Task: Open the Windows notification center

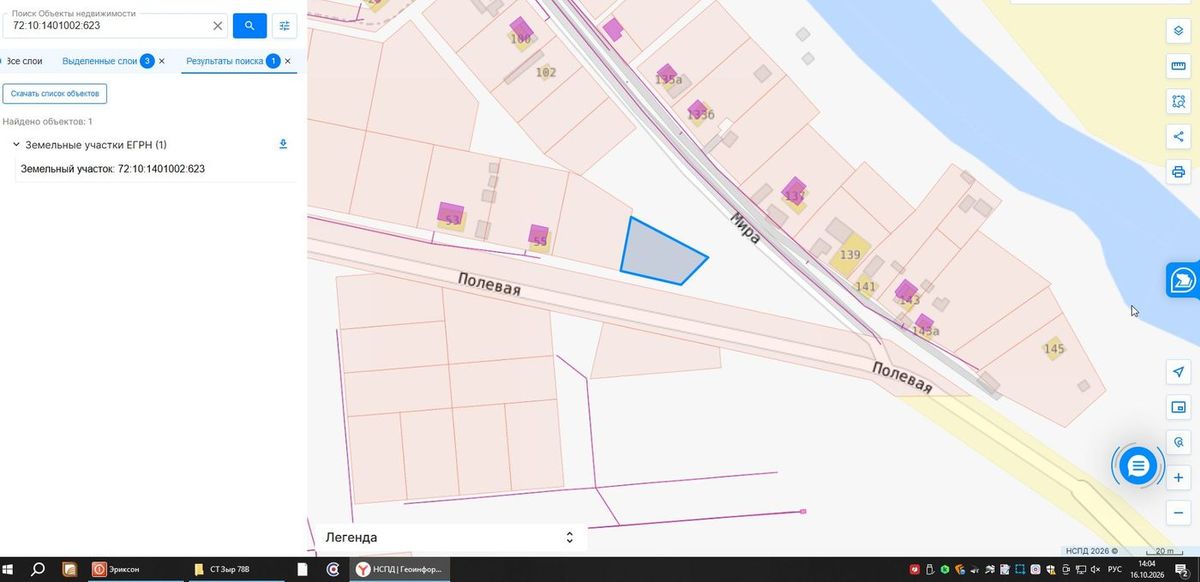Action: point(1181,570)
